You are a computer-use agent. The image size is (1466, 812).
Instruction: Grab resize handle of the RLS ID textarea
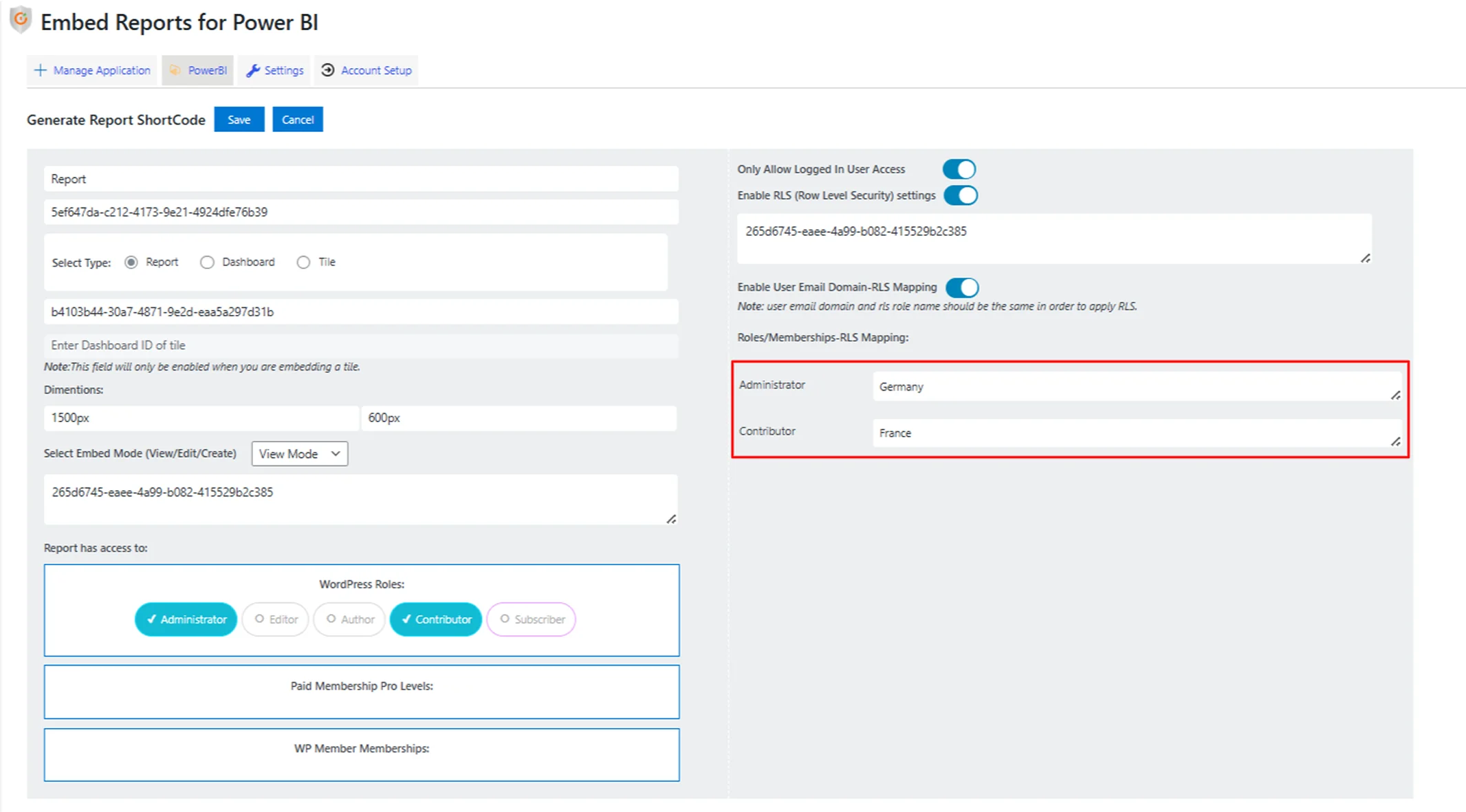pyautogui.click(x=1366, y=259)
